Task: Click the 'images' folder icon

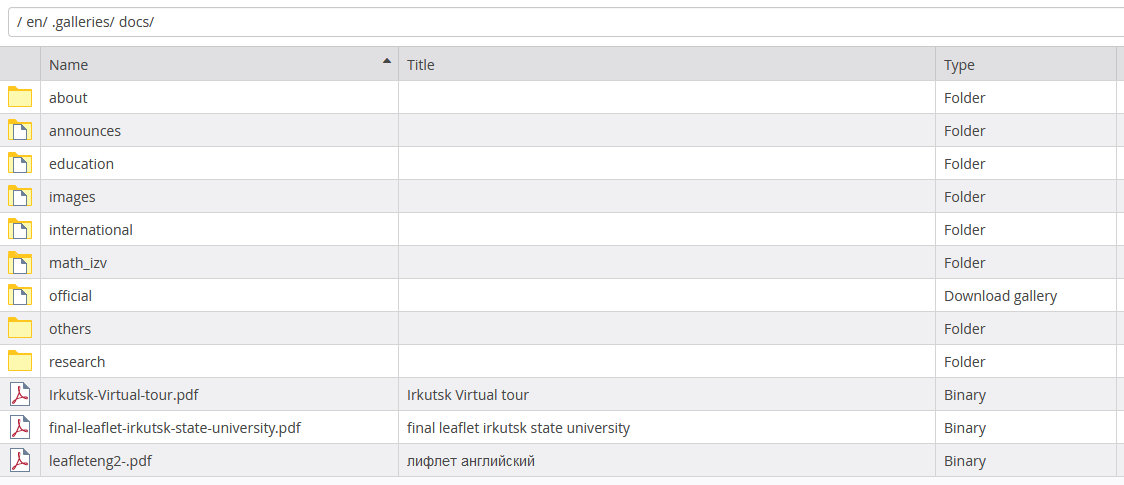Action: [20, 196]
